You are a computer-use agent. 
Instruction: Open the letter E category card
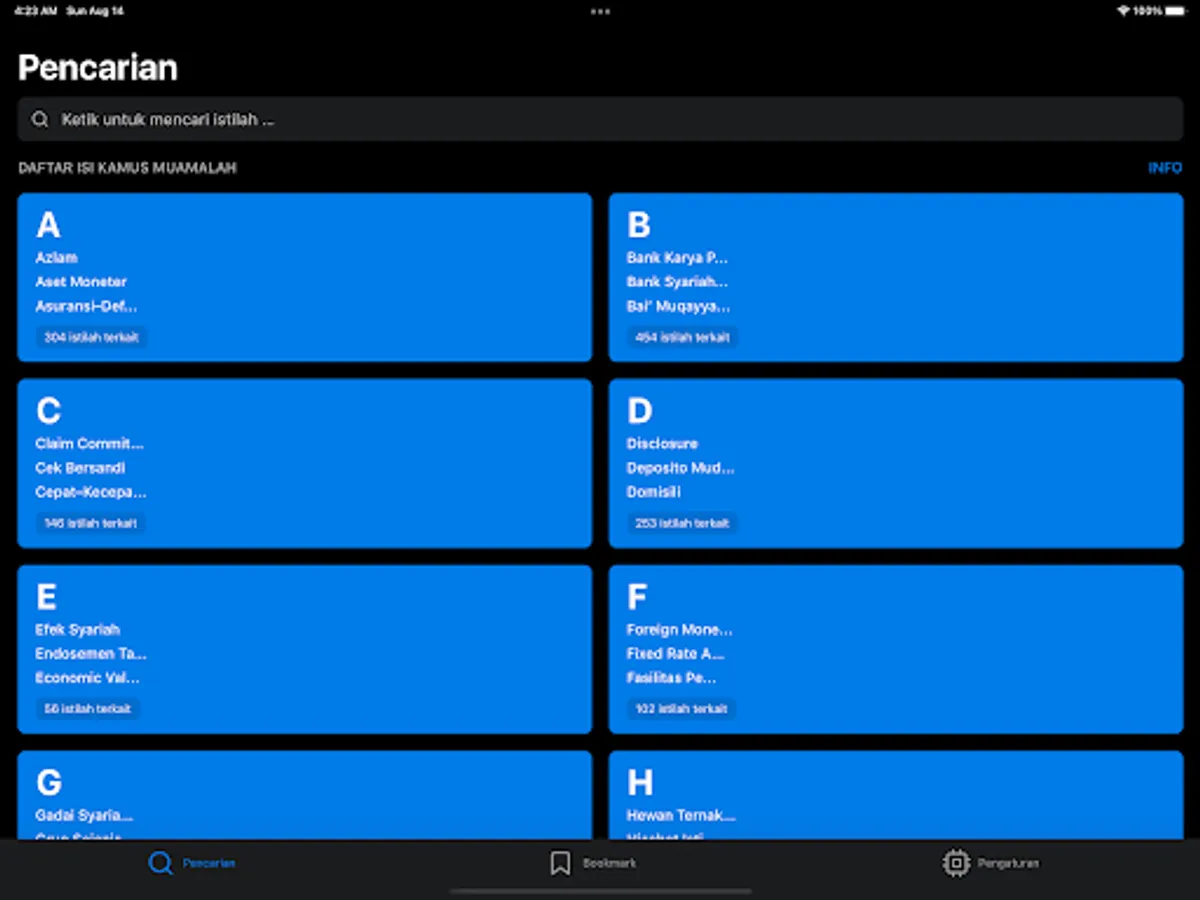pos(305,649)
